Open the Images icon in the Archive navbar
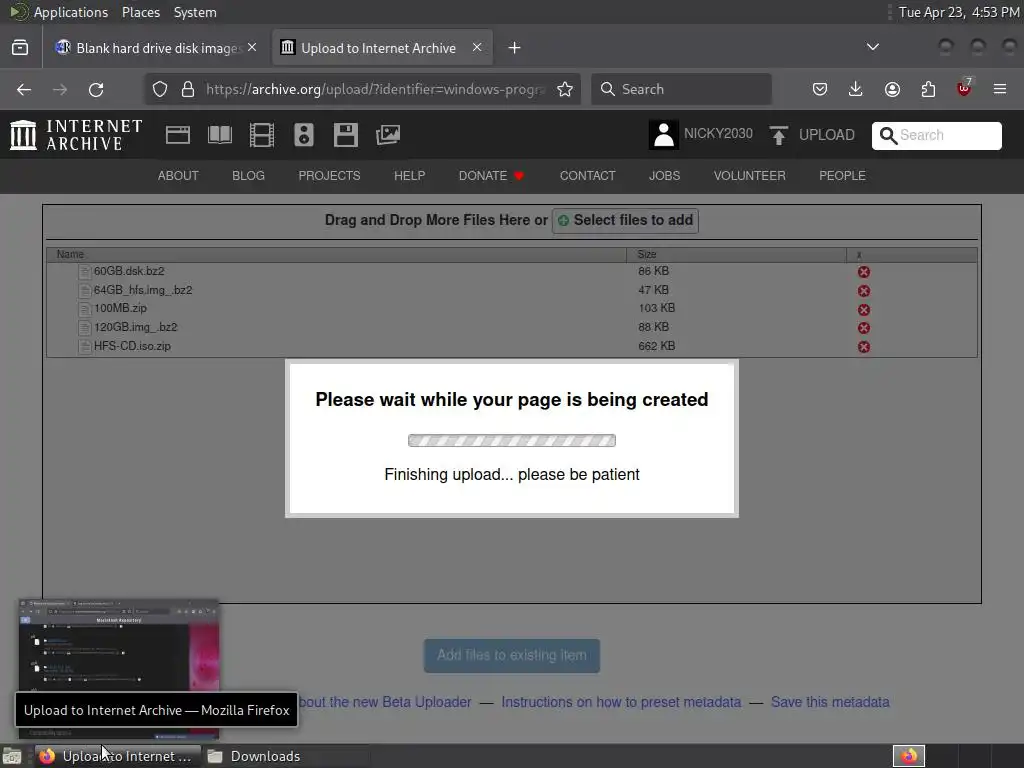Viewport: 1024px width, 768px height. (x=388, y=135)
